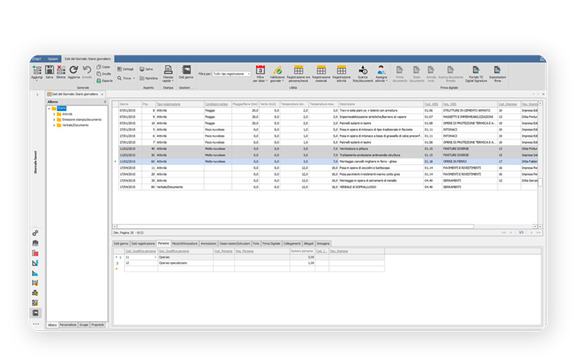Switch to Proprietà bottom panel tab
This screenshot has width=576, height=362.
click(98, 325)
